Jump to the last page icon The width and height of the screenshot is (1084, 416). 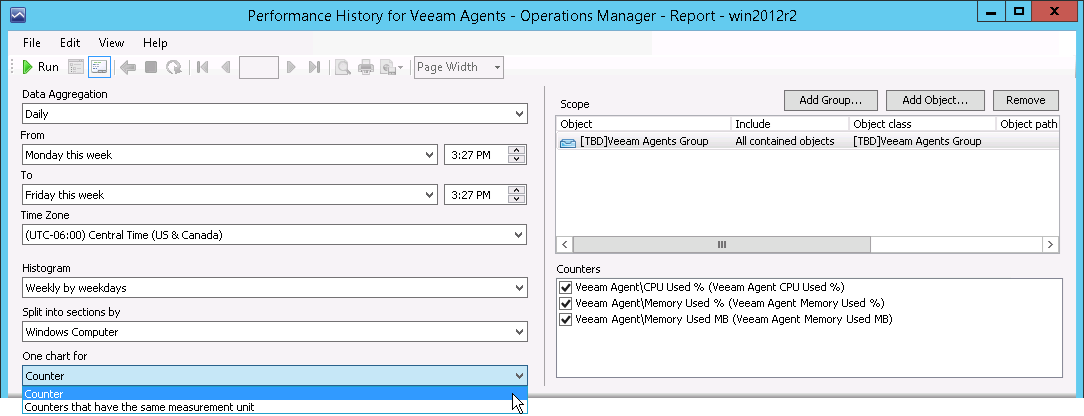pos(314,67)
